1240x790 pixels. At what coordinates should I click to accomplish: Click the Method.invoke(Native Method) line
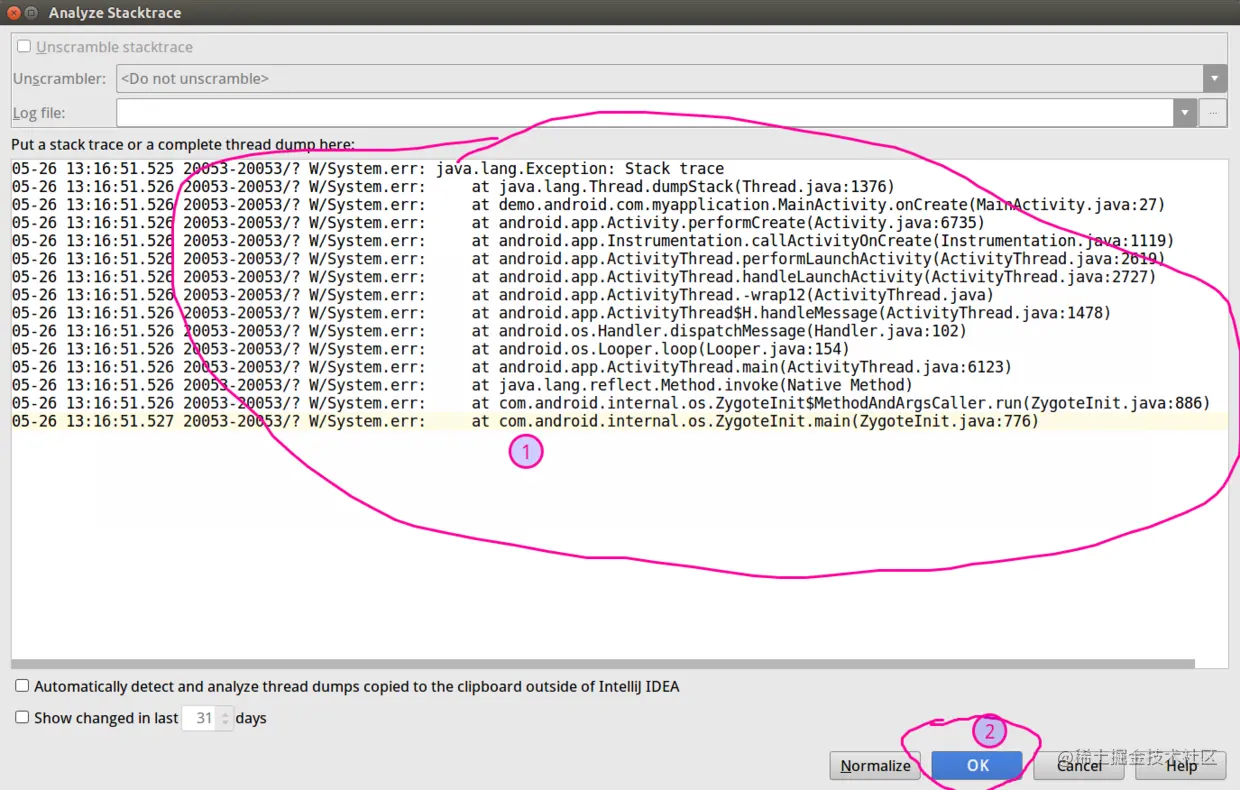click(x=462, y=384)
